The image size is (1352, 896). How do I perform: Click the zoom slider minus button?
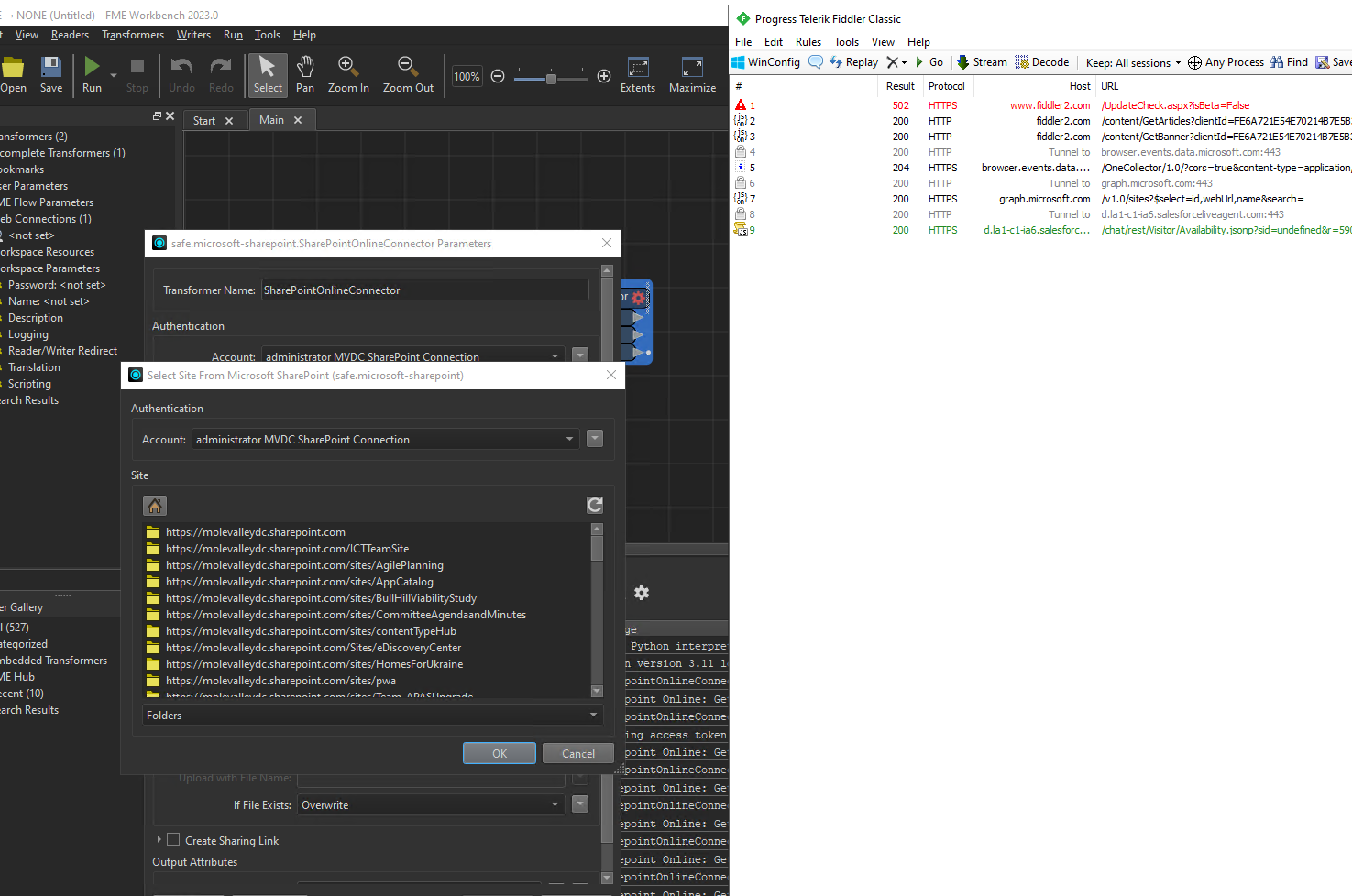498,76
